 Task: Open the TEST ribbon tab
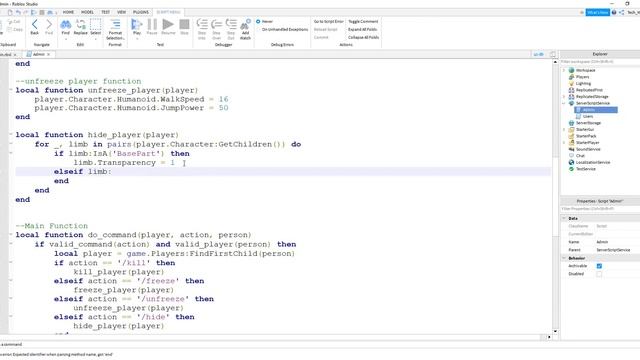105,12
